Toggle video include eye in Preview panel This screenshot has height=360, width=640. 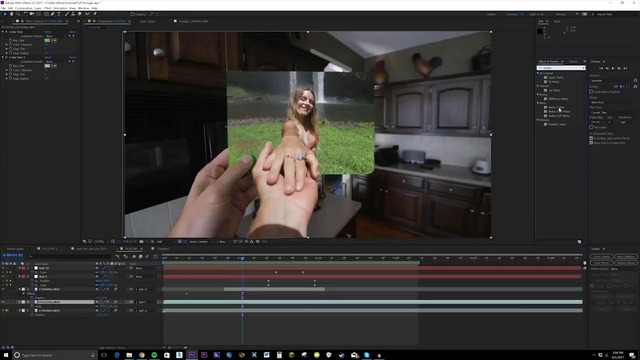pos(616,87)
